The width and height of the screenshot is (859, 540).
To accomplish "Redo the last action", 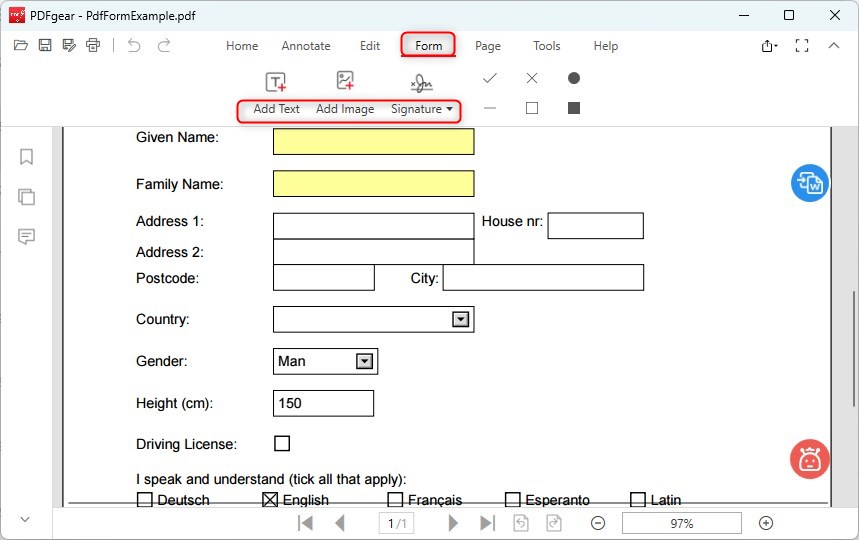I will tap(164, 45).
